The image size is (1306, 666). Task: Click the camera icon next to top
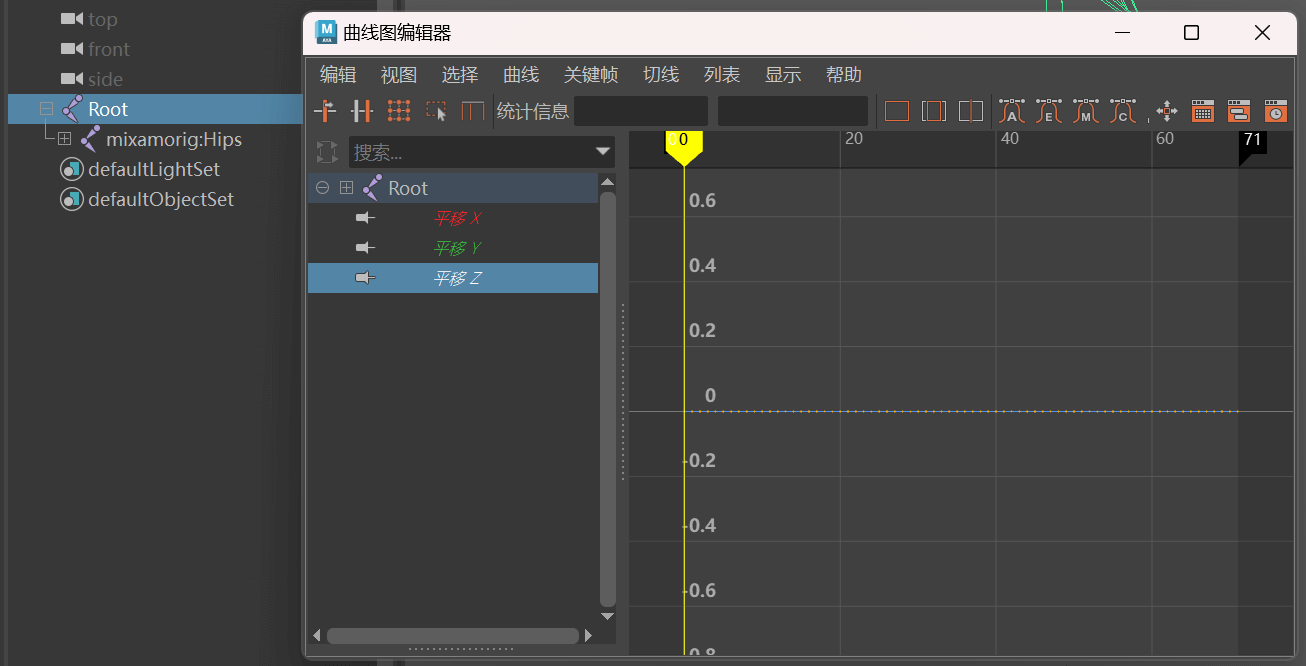[71, 19]
